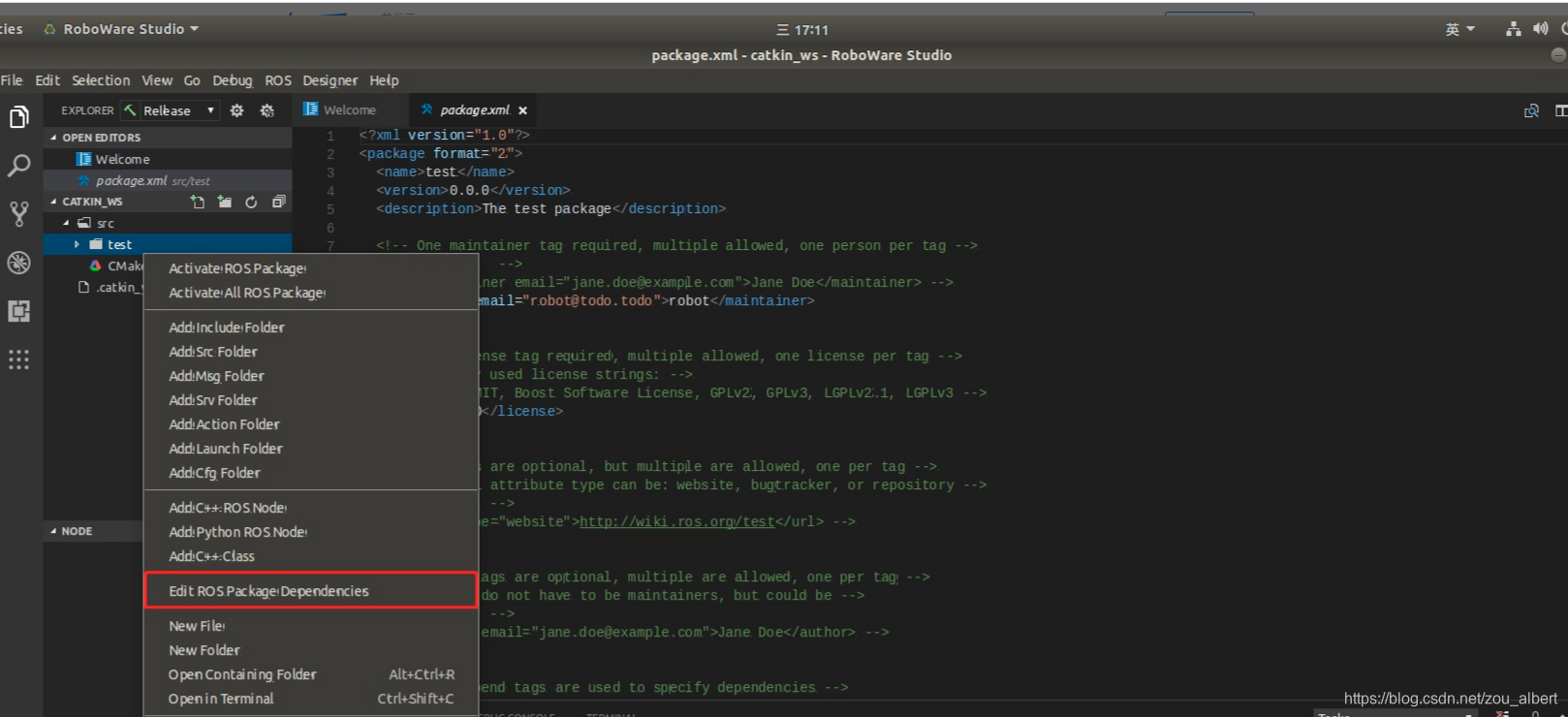Screen dimensions: 1568x717
Task: Open the wiki.ros.org/test link in editor
Action: 676,521
